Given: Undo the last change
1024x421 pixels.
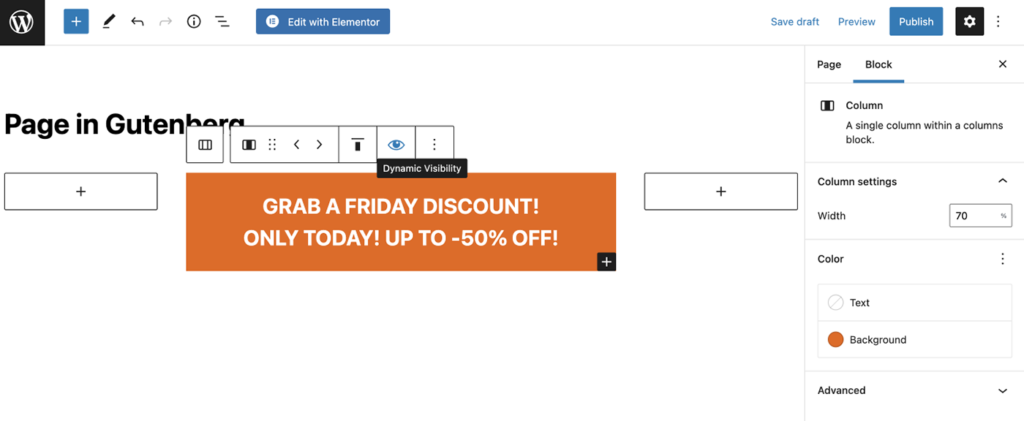Looking at the screenshot, I should [137, 22].
